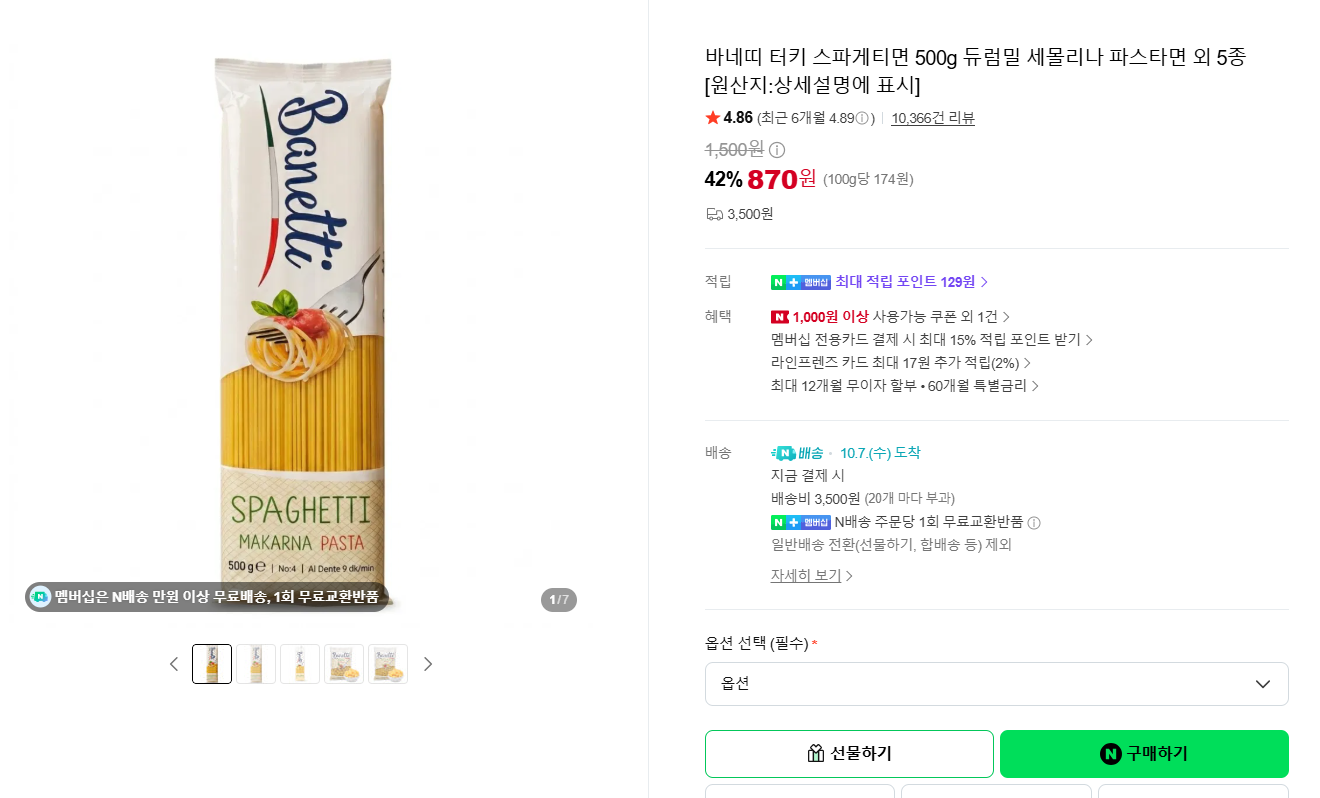This screenshot has height=798, width=1320.
Task: Click the green 구매하기 button
Action: pyautogui.click(x=1144, y=754)
